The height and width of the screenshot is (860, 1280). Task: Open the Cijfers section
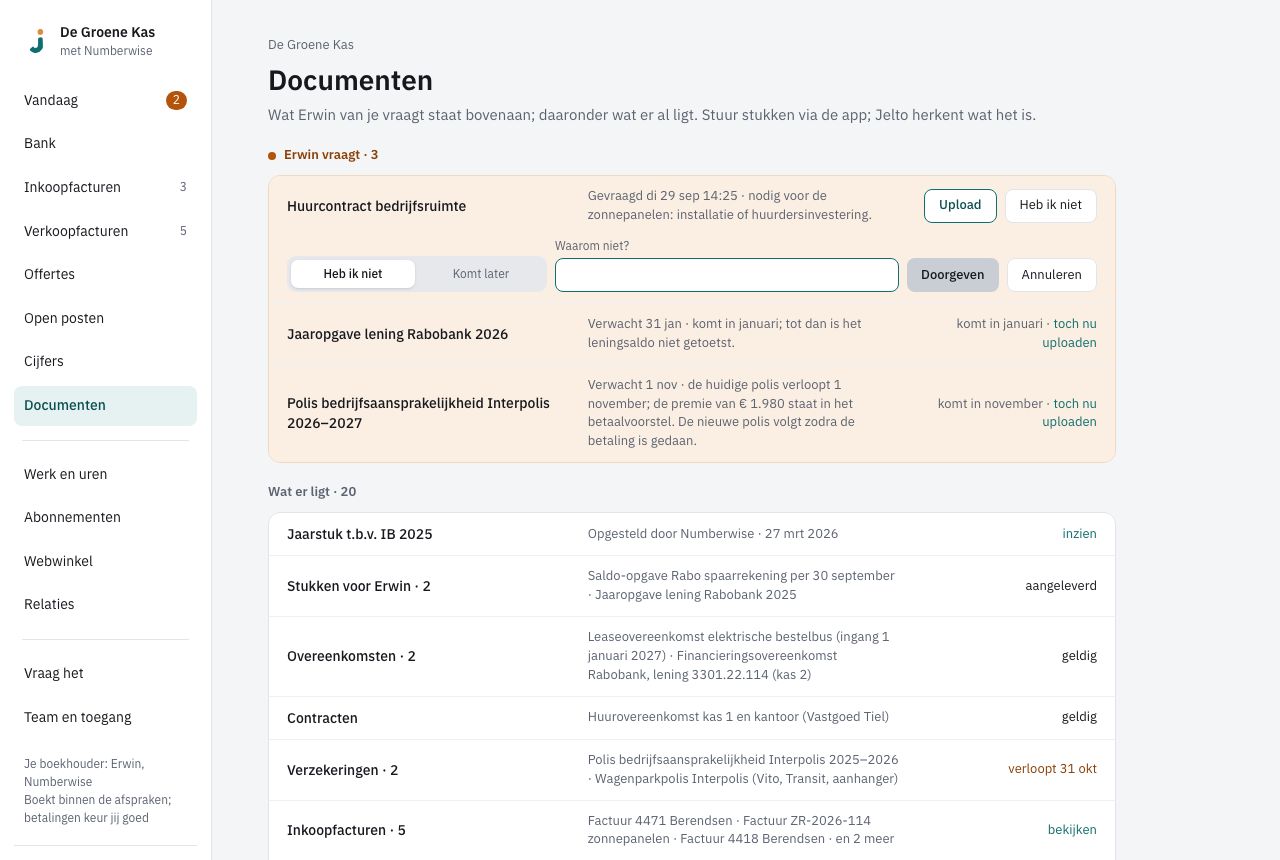[105, 361]
